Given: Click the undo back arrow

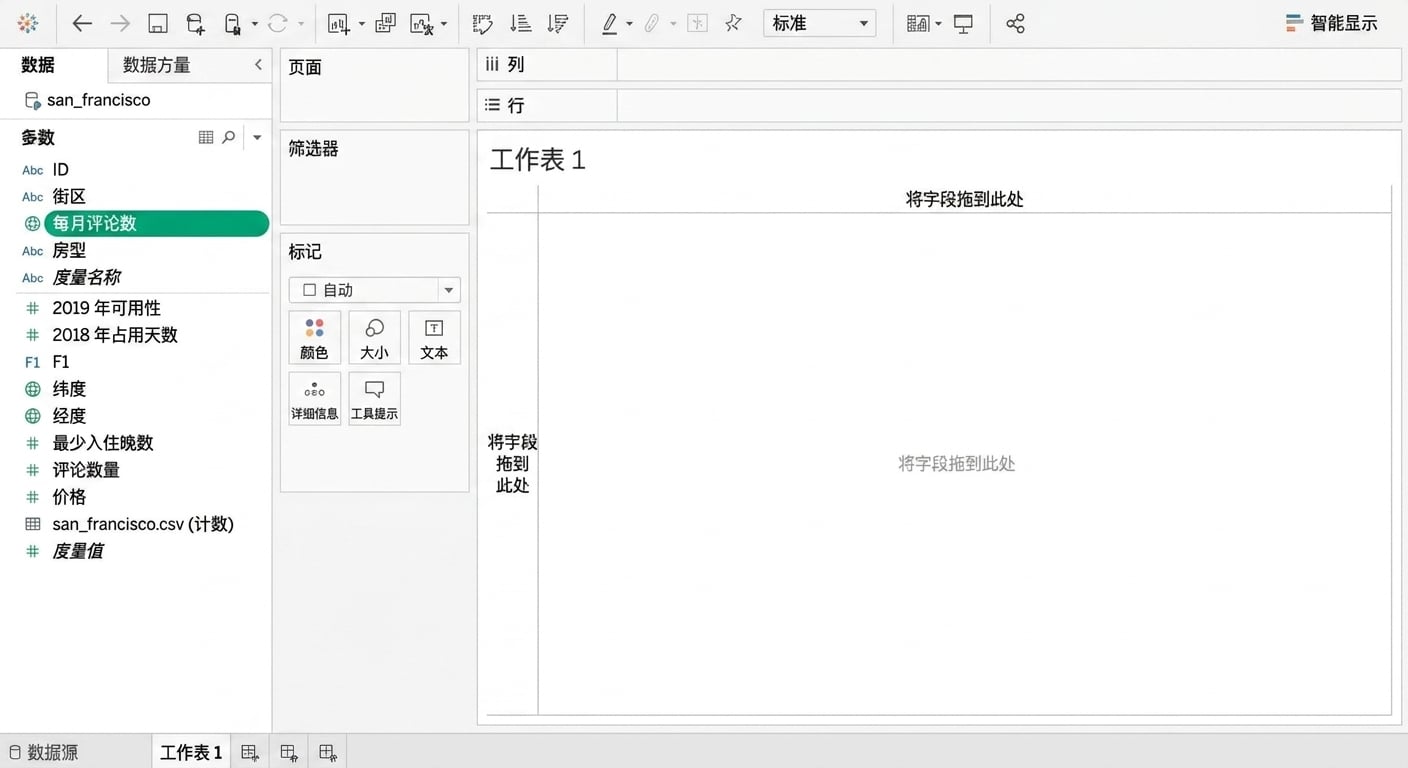Looking at the screenshot, I should 82,23.
